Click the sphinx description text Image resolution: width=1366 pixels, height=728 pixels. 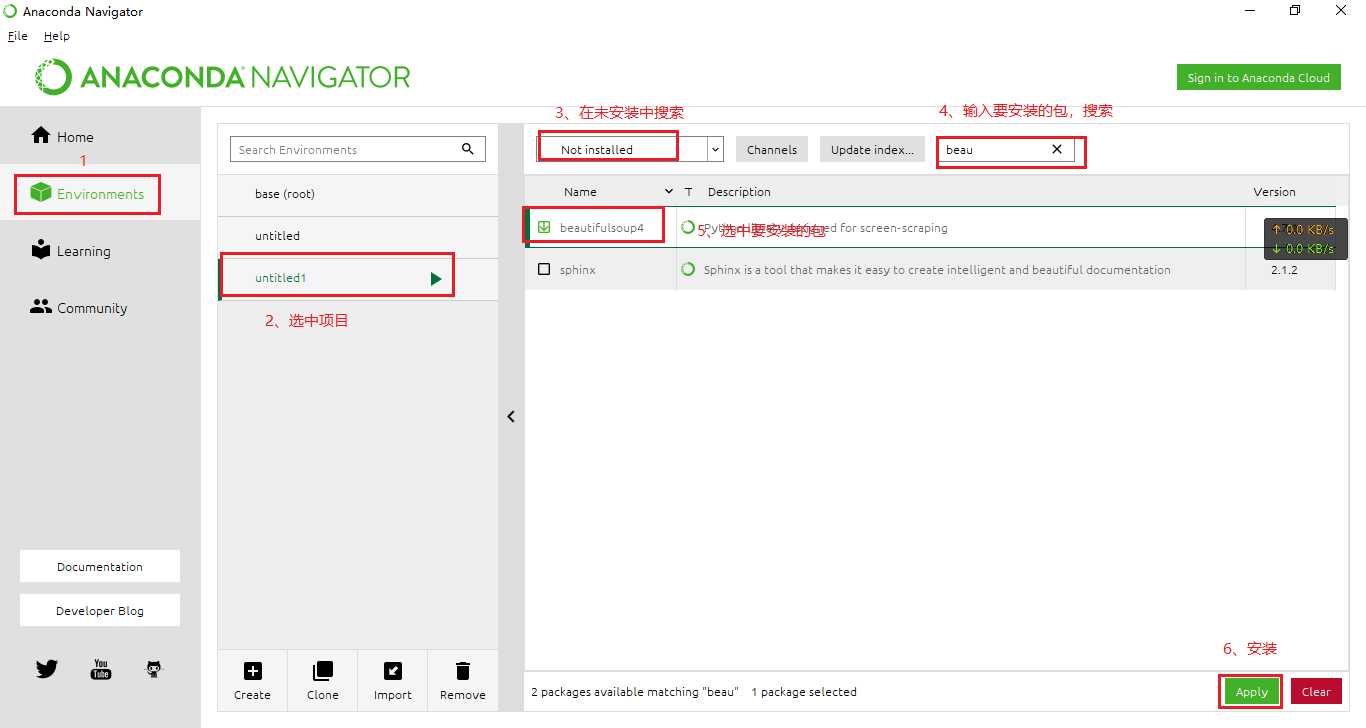click(937, 270)
